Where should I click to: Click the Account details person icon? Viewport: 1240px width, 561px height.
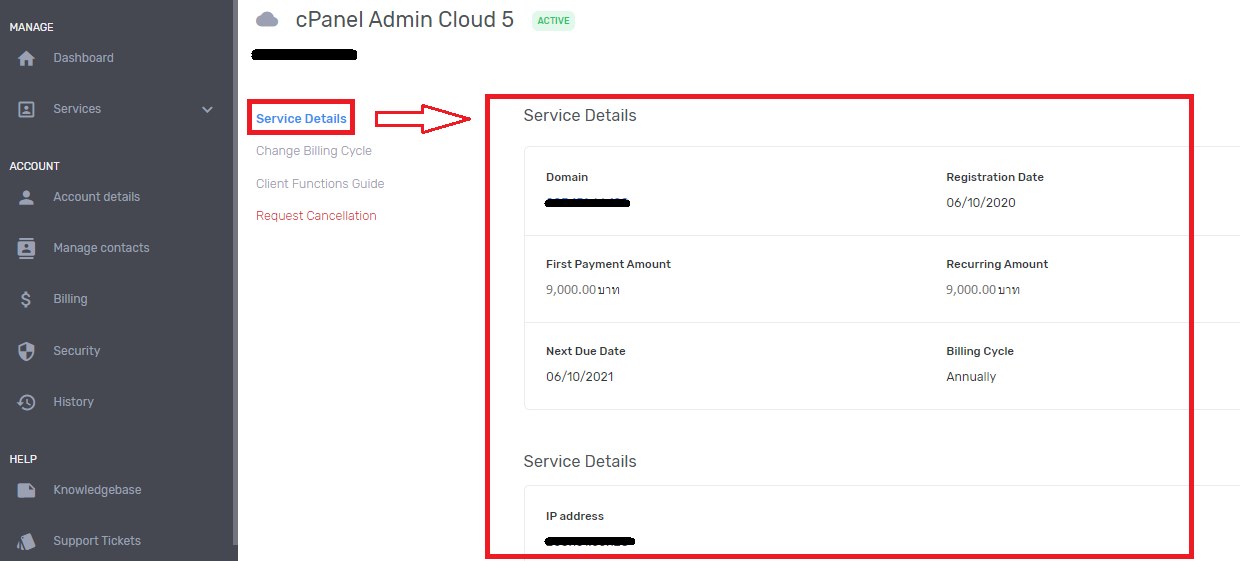[x=27, y=197]
